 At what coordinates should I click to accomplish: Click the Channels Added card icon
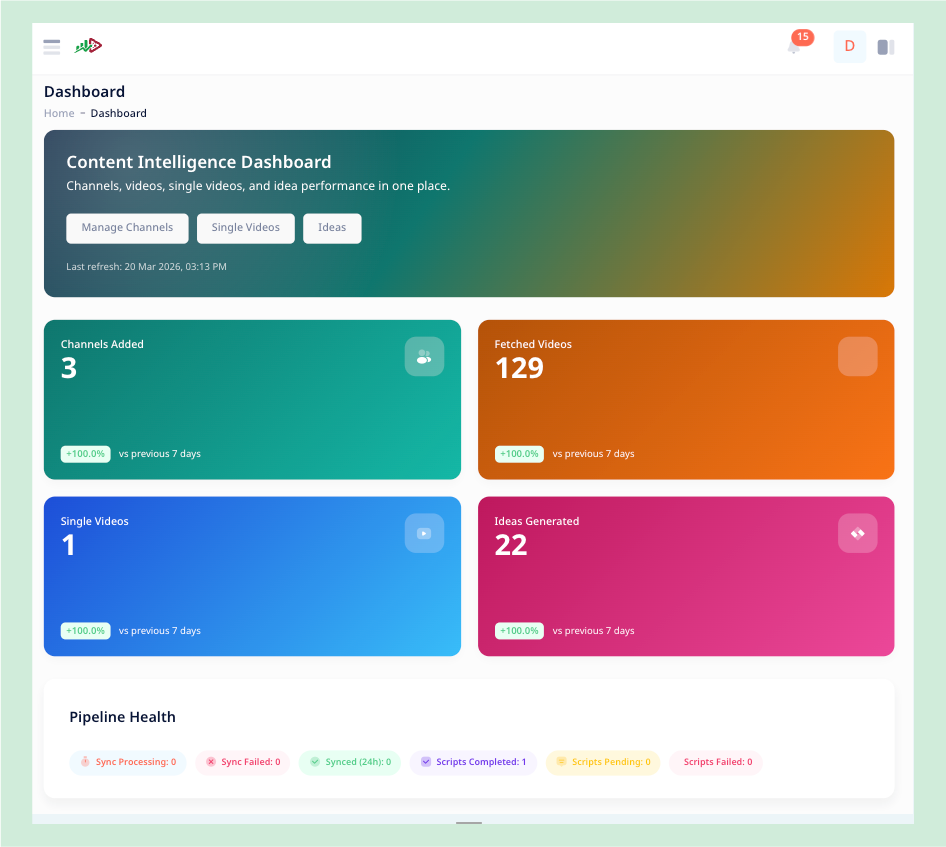424,357
